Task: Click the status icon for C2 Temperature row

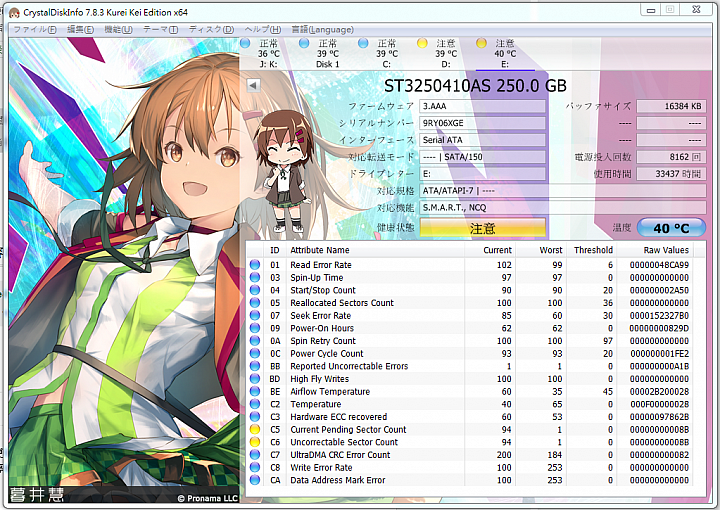Action: (x=254, y=404)
